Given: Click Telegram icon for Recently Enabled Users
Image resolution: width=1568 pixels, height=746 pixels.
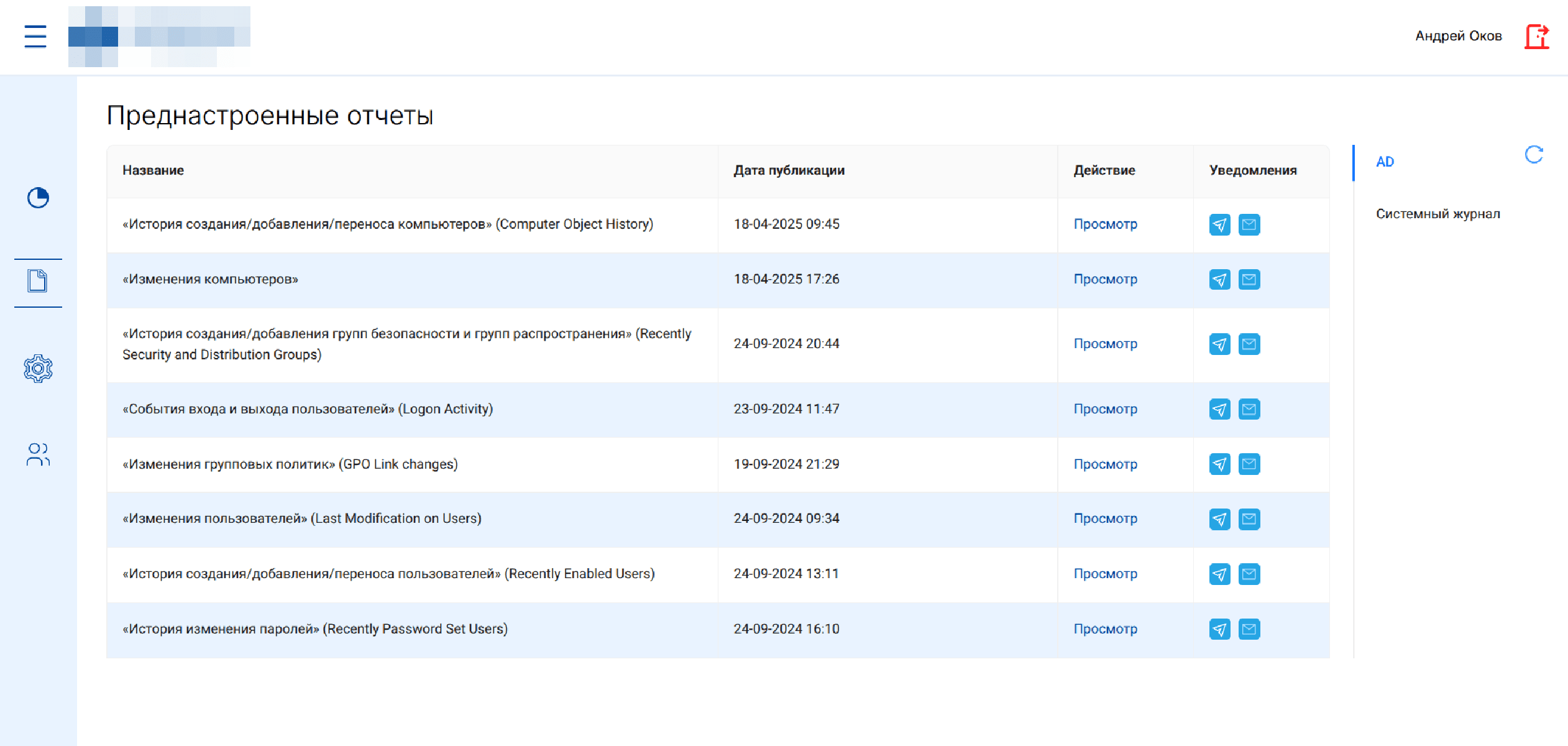Looking at the screenshot, I should pyautogui.click(x=1219, y=574).
